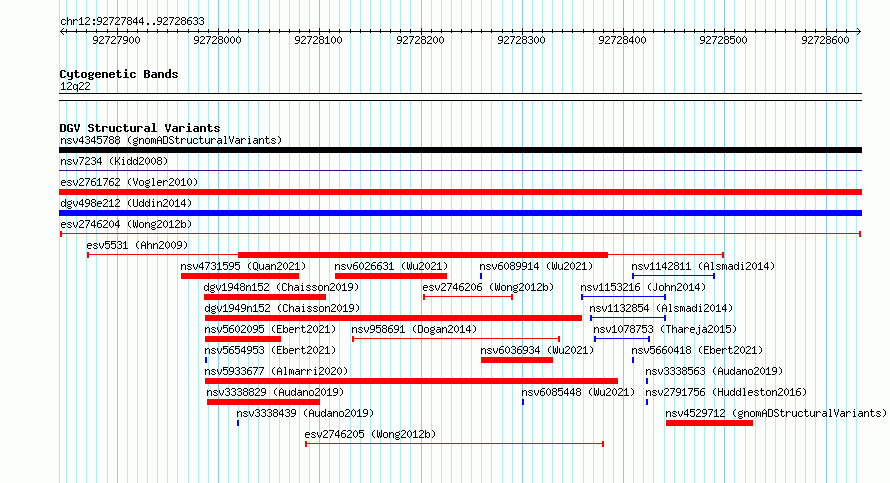Click the red bar under nsv6036934
The height and width of the screenshot is (483, 890).
pyautogui.click(x=517, y=360)
